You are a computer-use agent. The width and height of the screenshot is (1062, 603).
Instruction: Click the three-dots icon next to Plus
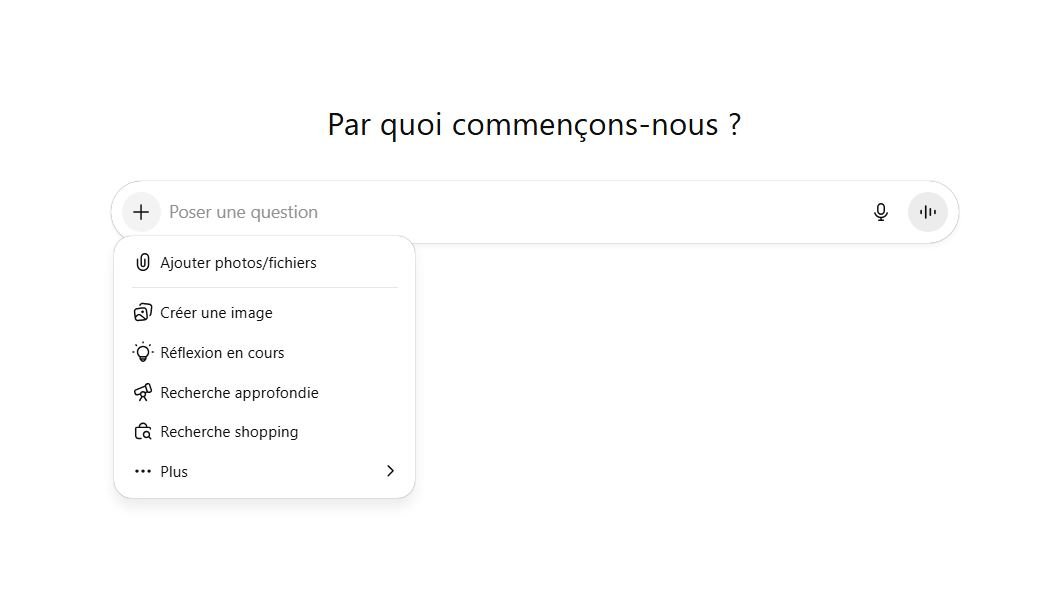[143, 471]
